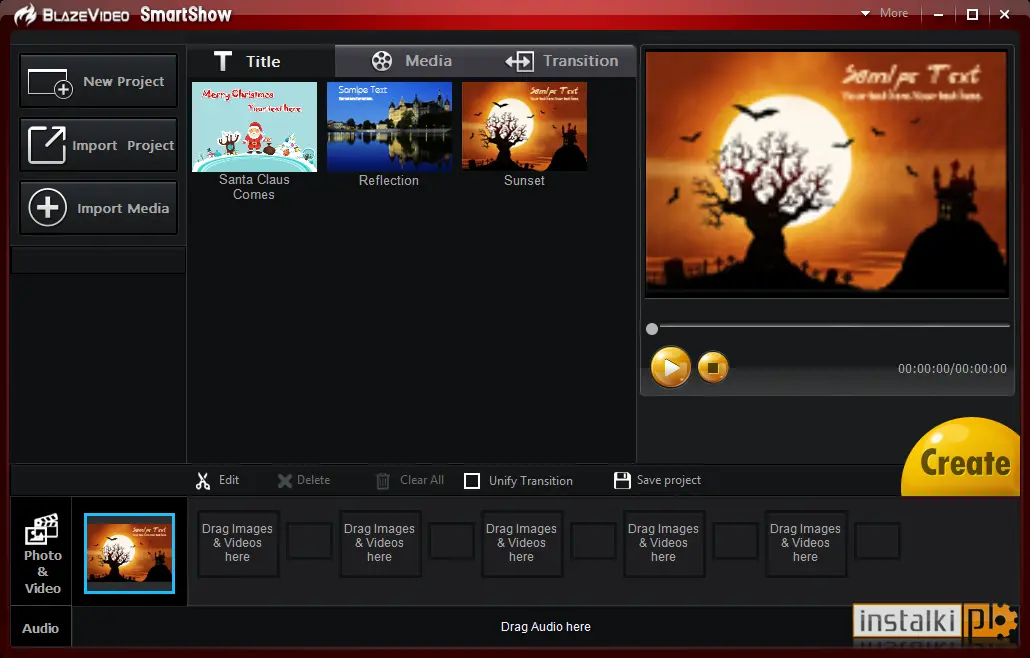Click the fifth Drag Images & Videos slot
The image size is (1030, 658).
coord(805,543)
